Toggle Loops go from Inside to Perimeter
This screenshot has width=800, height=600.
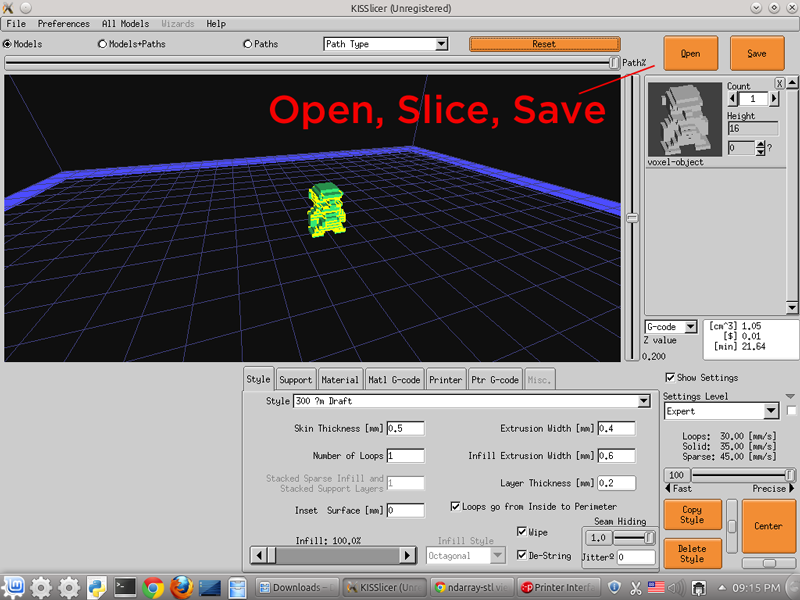click(455, 506)
